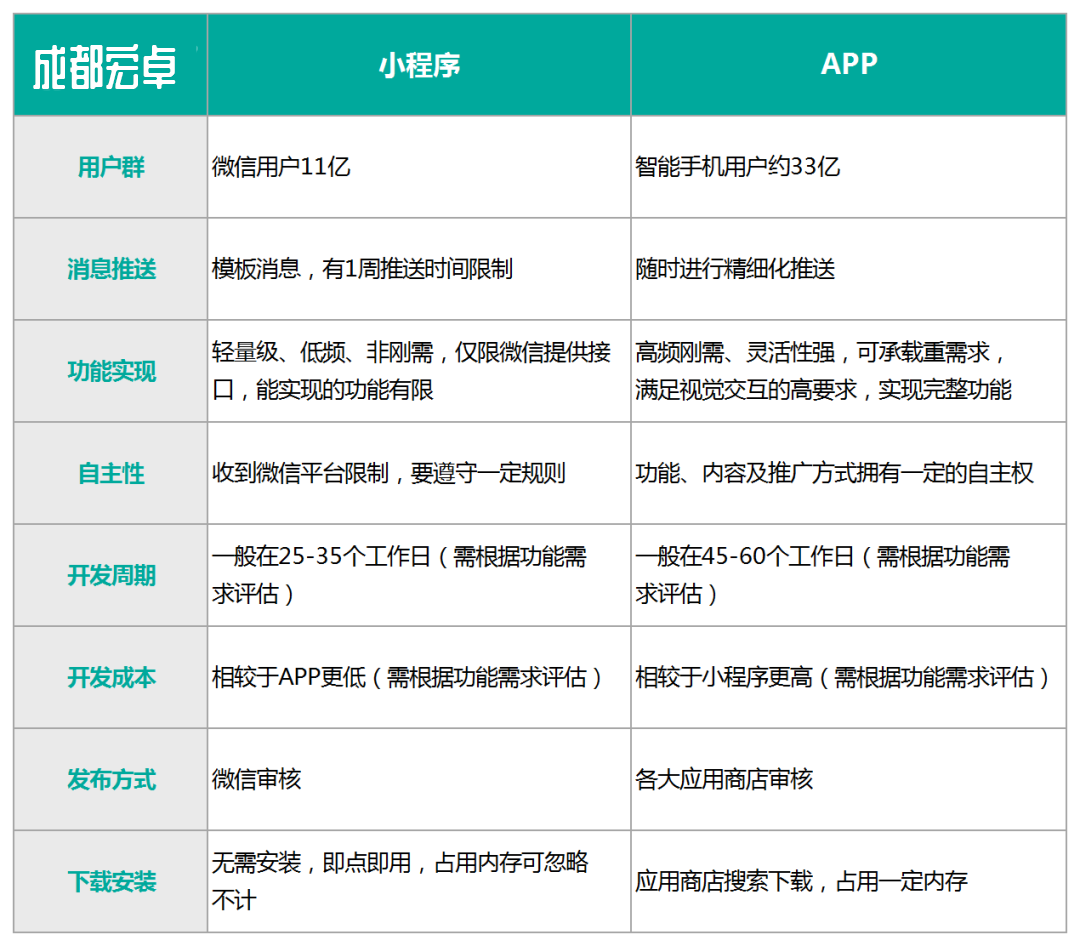Select cell 功能、内容及推广方式拥有一定的自主权
1080x946 pixels.
(849, 473)
